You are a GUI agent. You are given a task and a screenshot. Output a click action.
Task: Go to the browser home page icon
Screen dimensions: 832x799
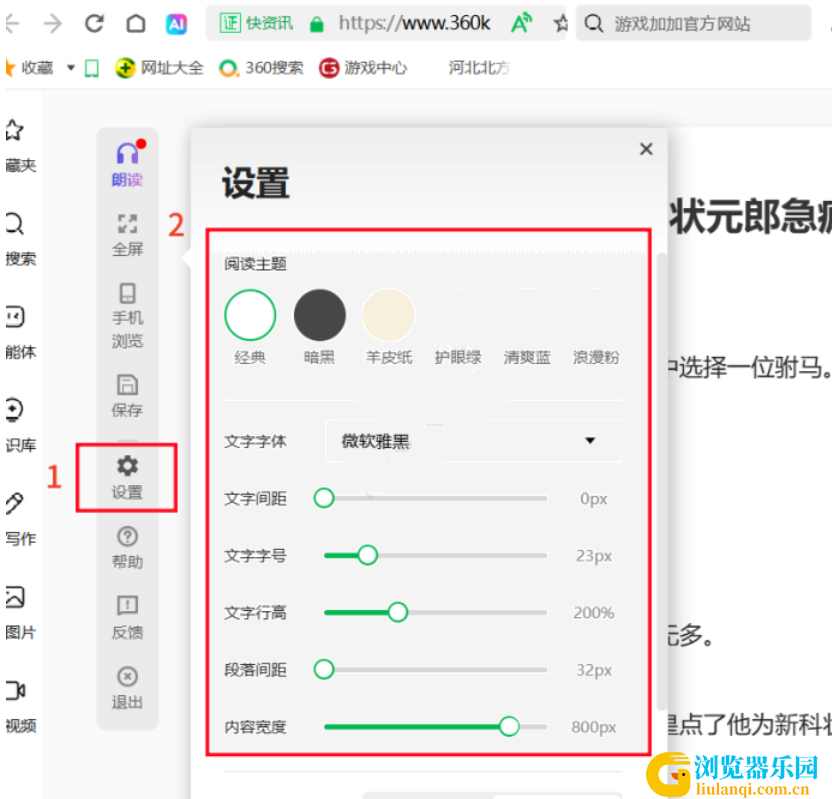[x=136, y=23]
